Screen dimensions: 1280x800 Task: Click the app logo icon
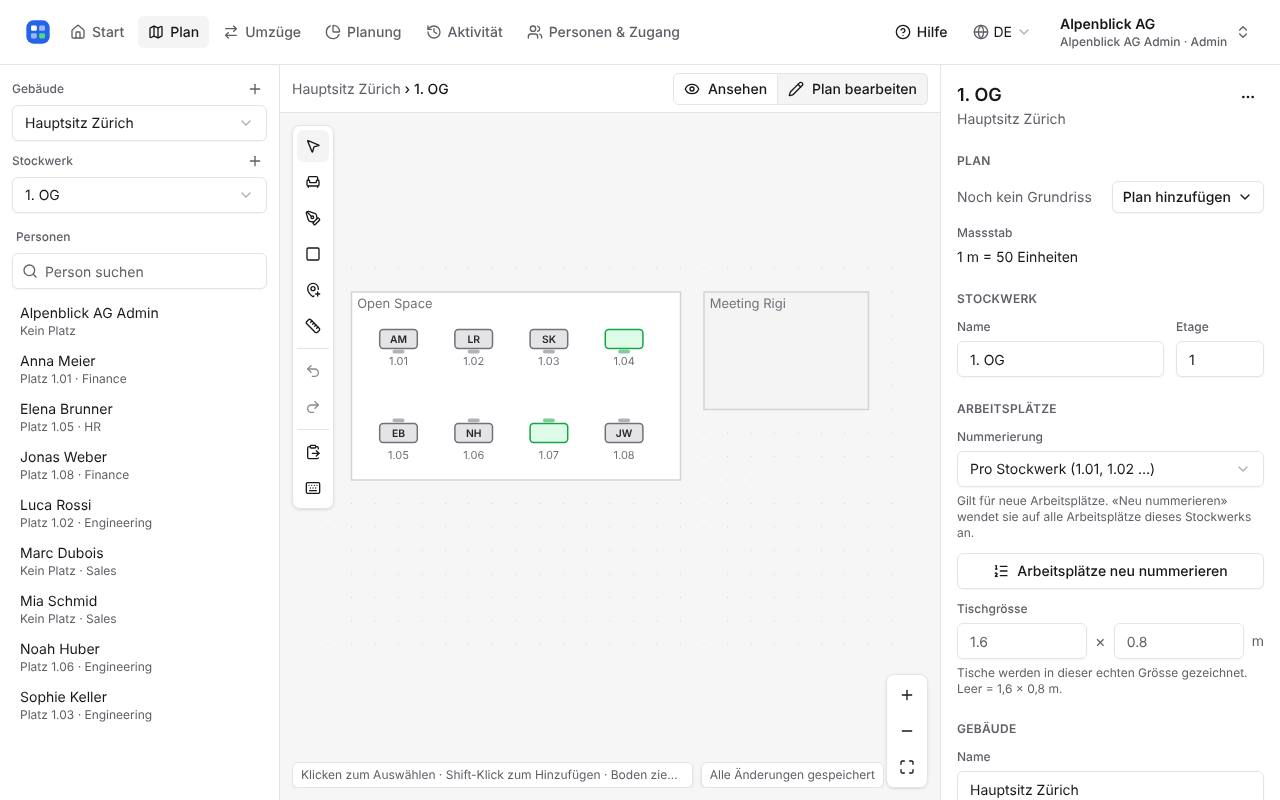coord(38,32)
